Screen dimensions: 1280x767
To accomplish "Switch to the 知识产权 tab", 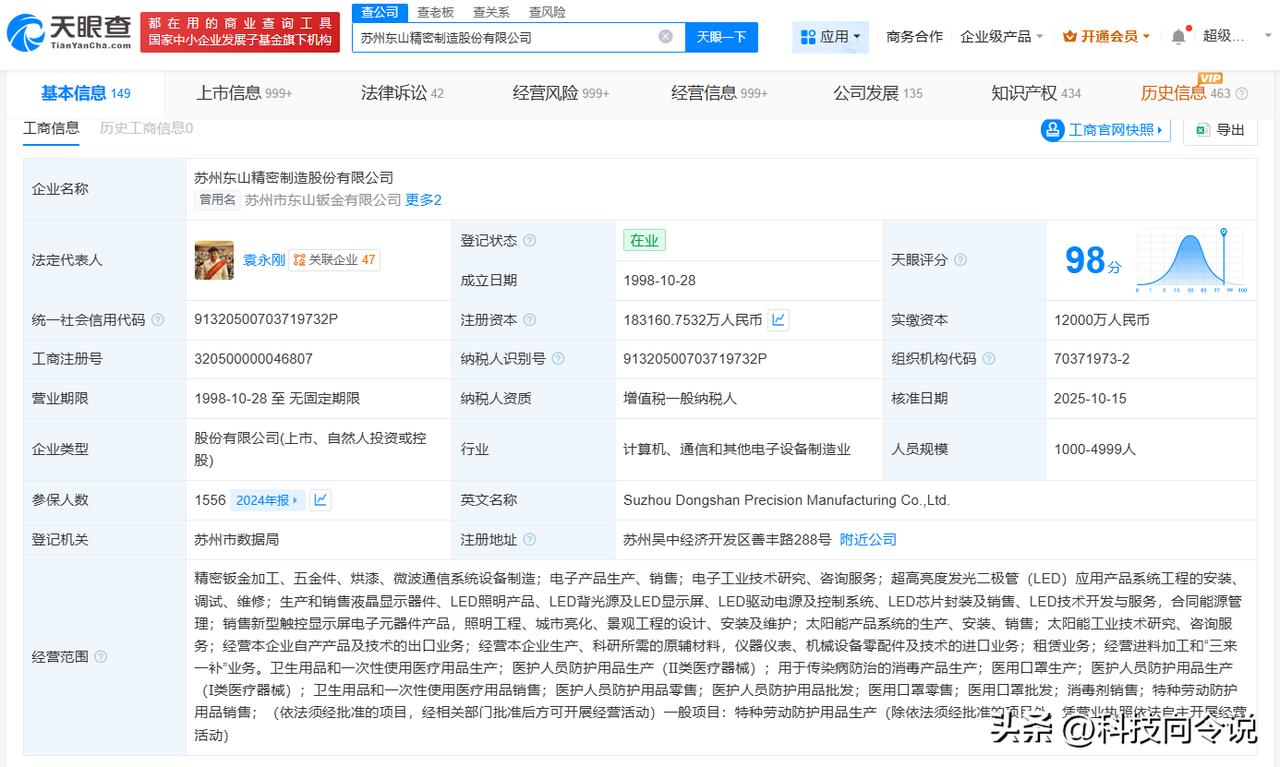I will pyautogui.click(x=1035, y=93).
